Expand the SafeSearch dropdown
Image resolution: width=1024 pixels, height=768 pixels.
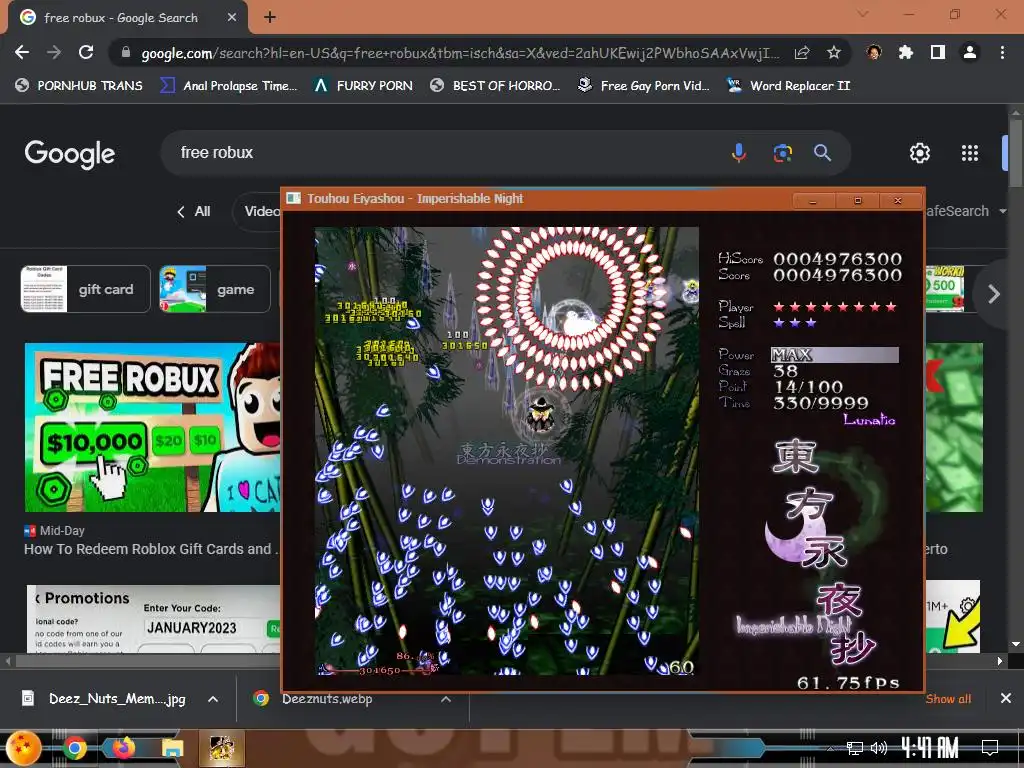[965, 211]
